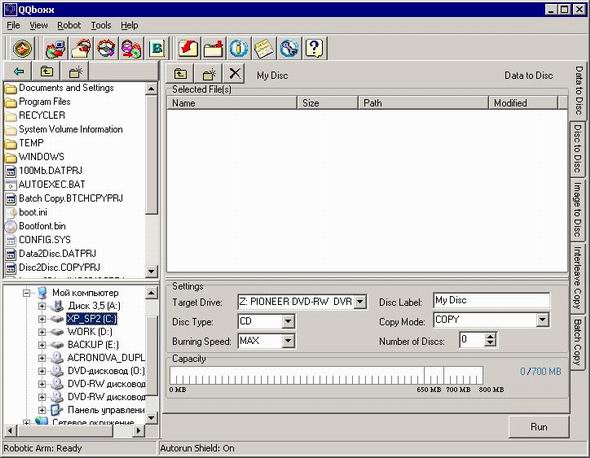Click new folder icon above Selected Files
Screen dimensions: 590x458
click(209, 73)
